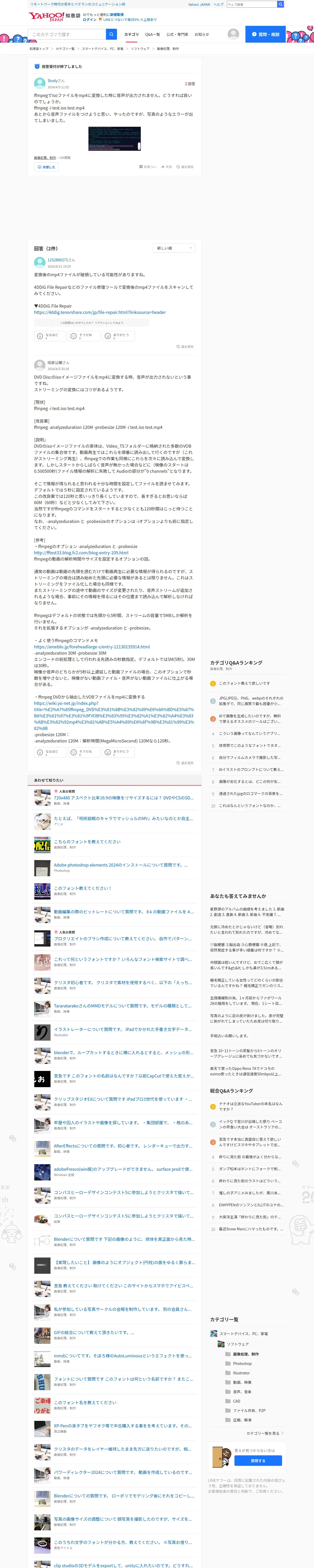
Task: Click the web search magnifier icon in the top bar
Action: (281, 4)
